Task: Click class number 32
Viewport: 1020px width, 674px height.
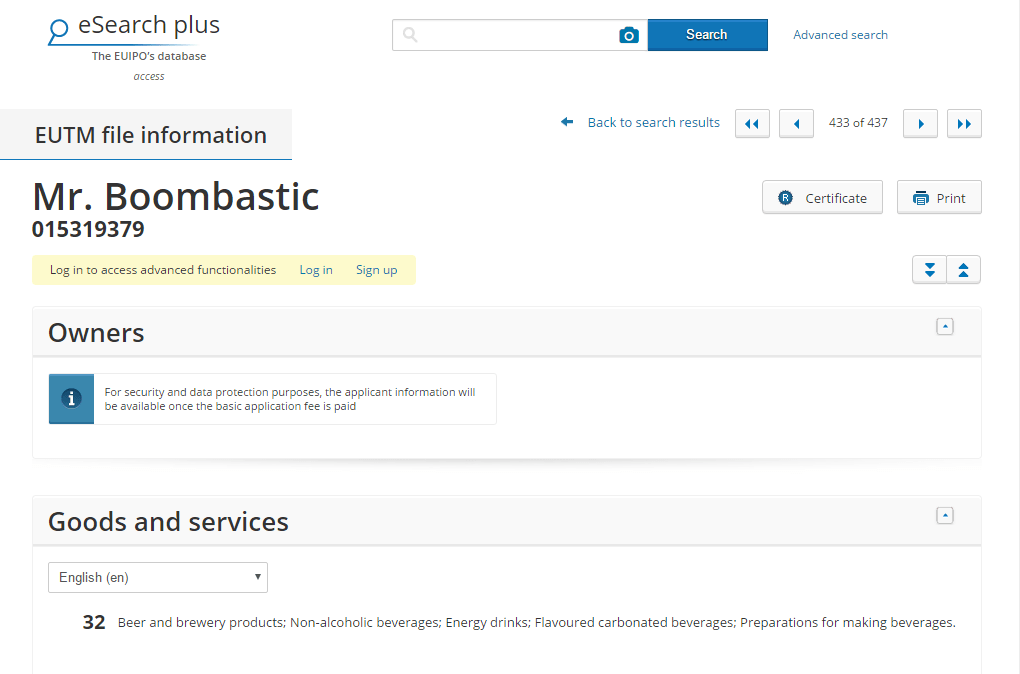Action: click(94, 623)
